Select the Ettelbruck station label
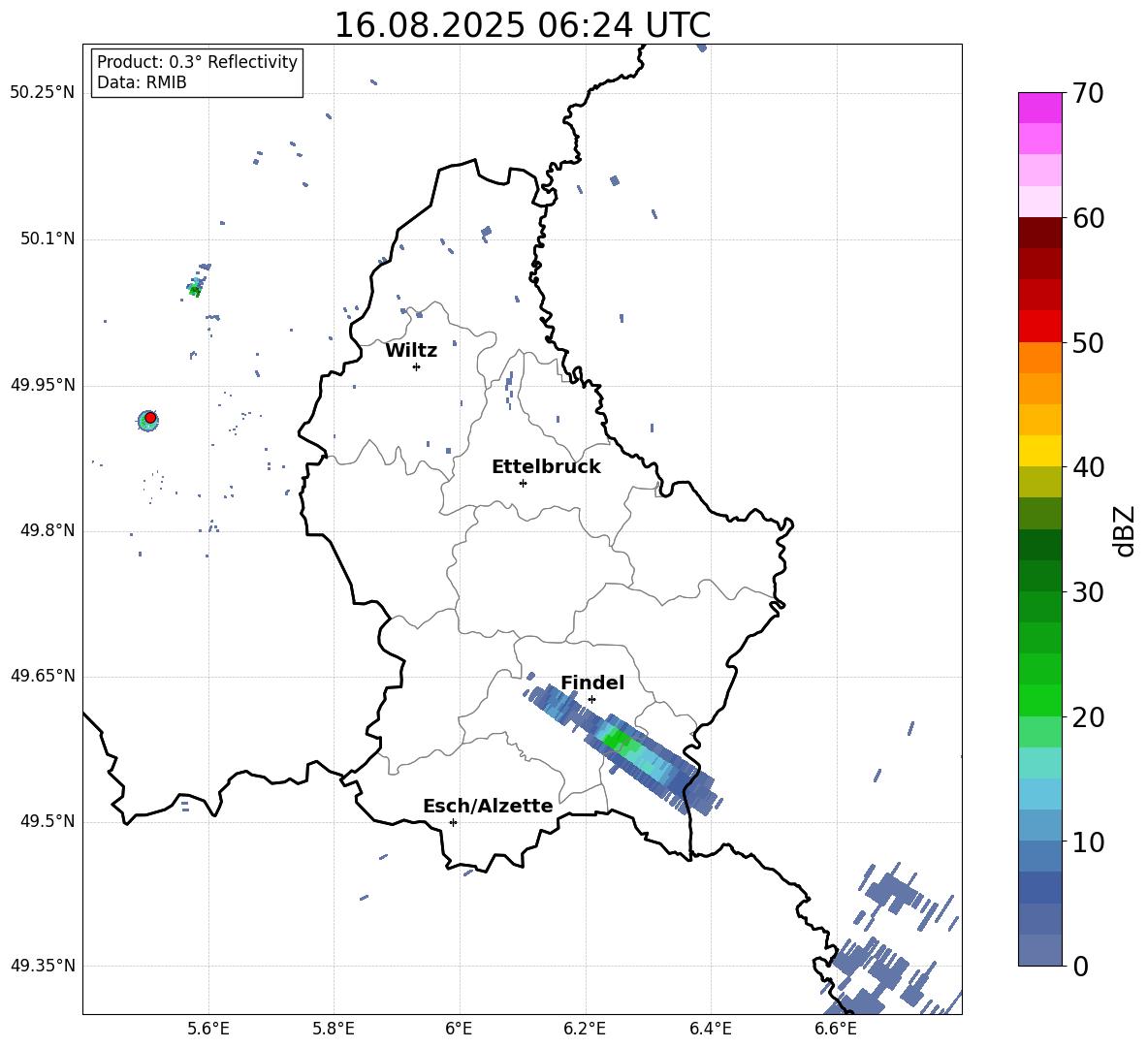The image size is (1148, 1048). [x=546, y=467]
